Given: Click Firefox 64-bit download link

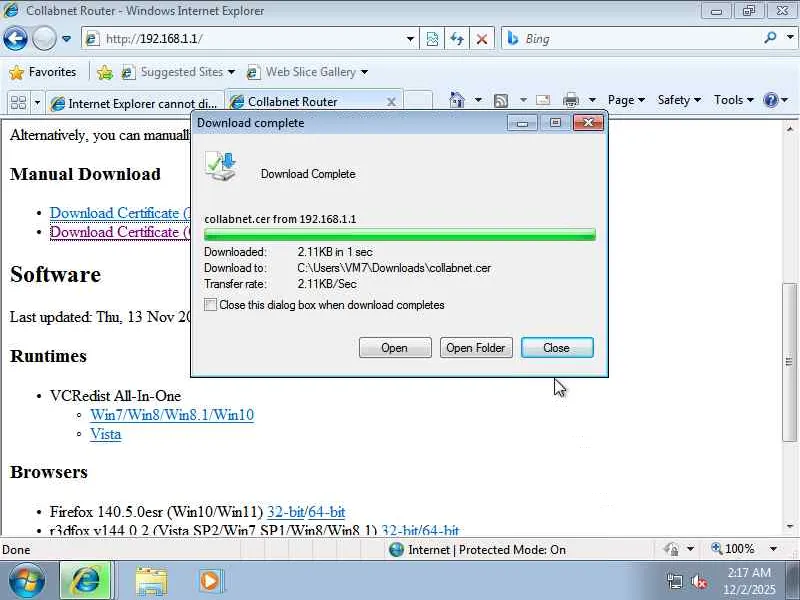Looking at the screenshot, I should coord(327,511).
